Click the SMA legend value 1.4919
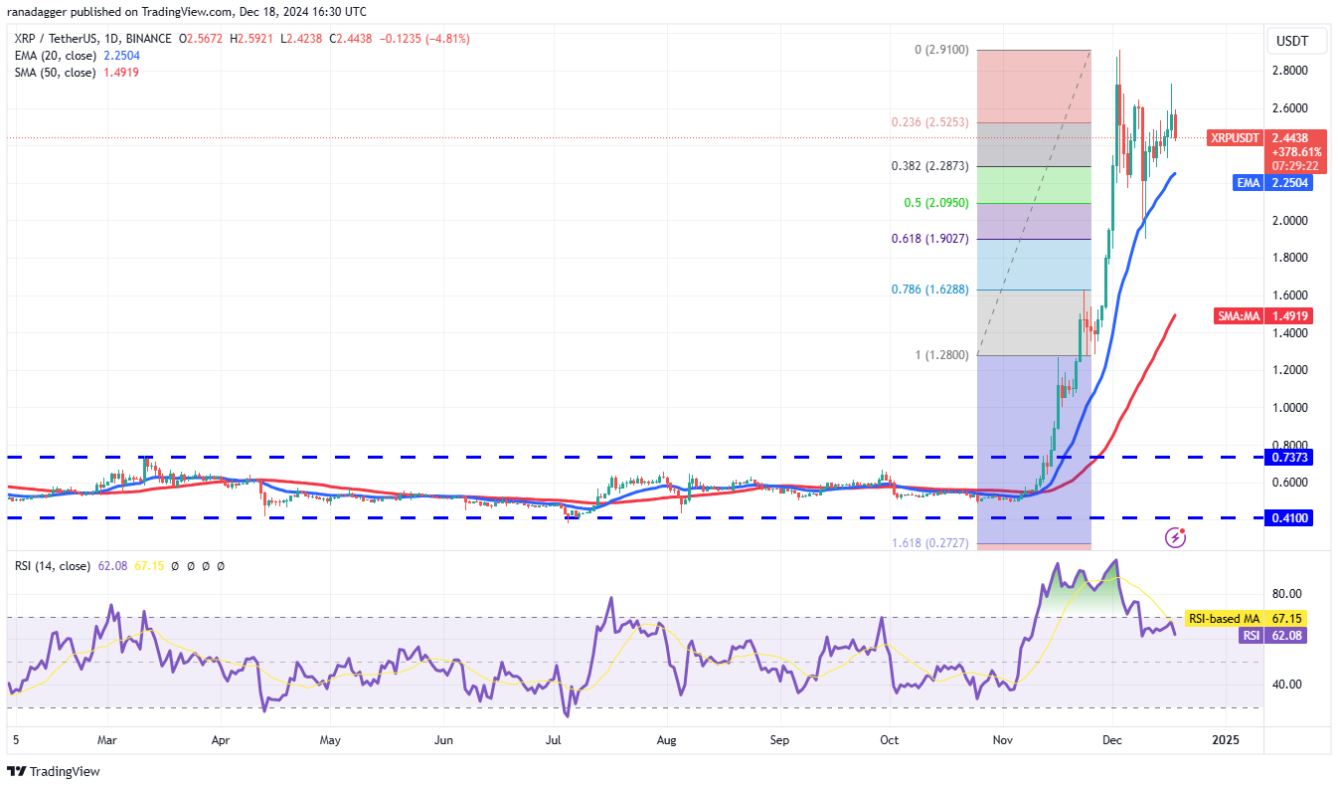1338x787 pixels. (x=122, y=73)
